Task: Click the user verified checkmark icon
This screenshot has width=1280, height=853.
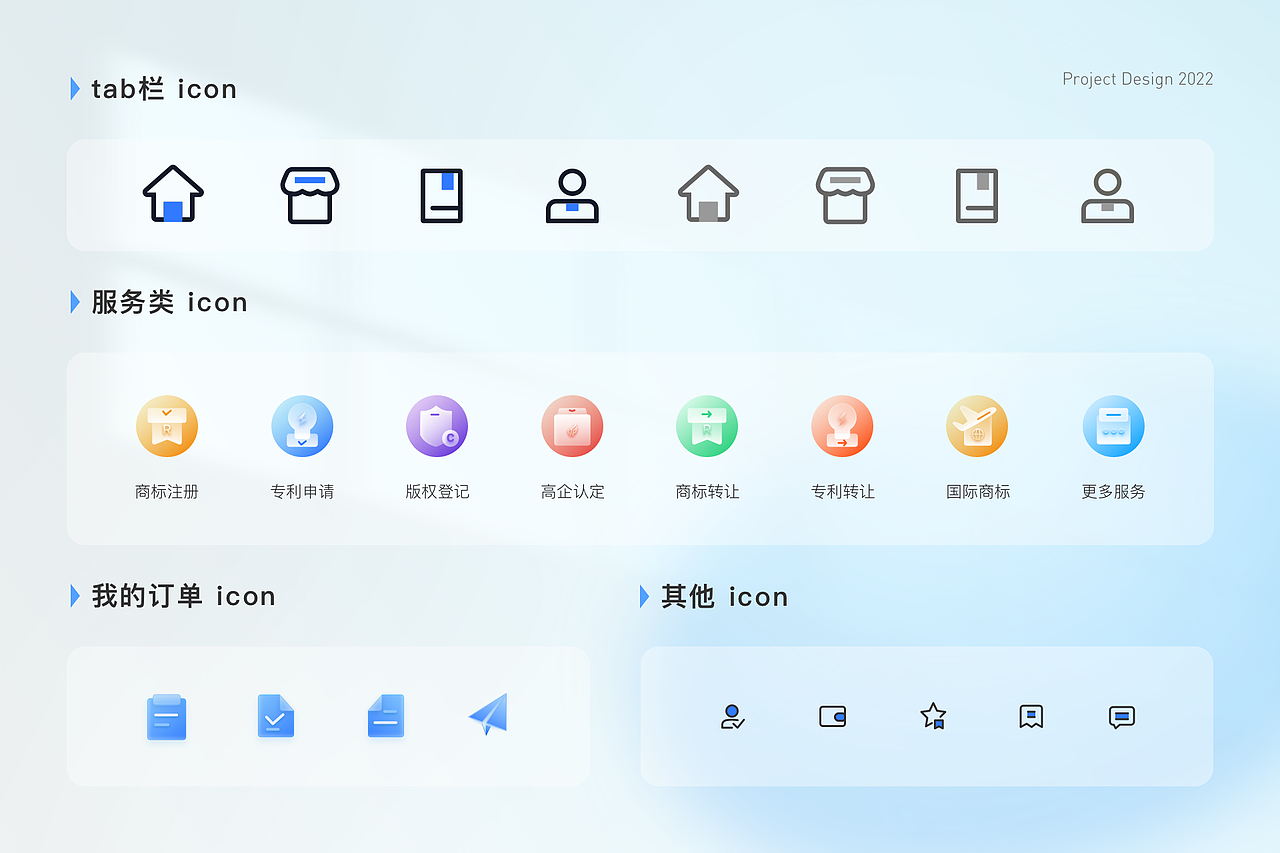Action: 733,716
